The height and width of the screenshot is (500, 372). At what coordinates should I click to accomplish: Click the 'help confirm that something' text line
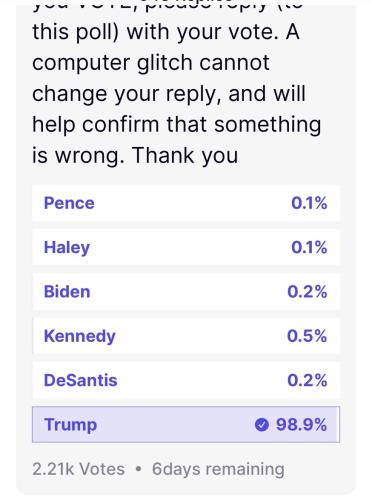point(177,125)
